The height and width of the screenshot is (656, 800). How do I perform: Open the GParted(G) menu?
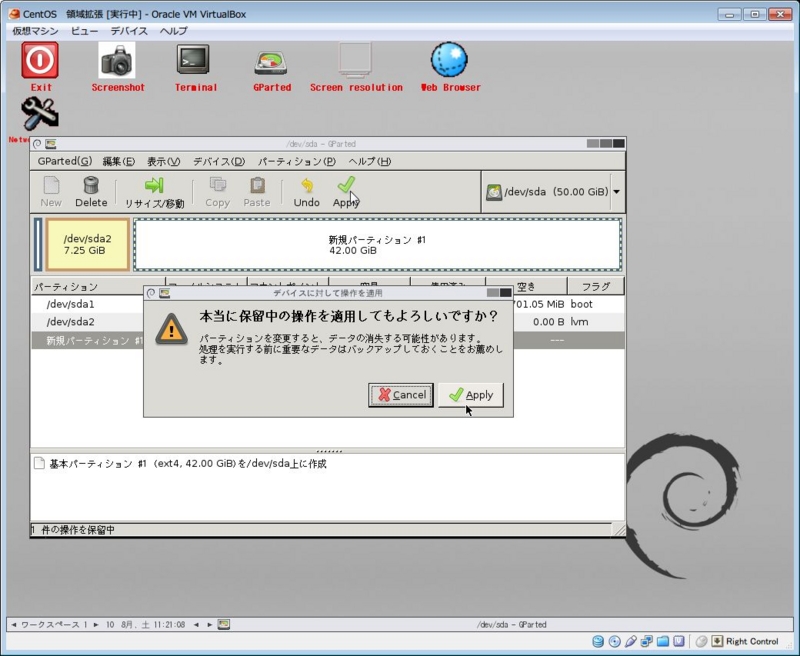[x=65, y=161]
